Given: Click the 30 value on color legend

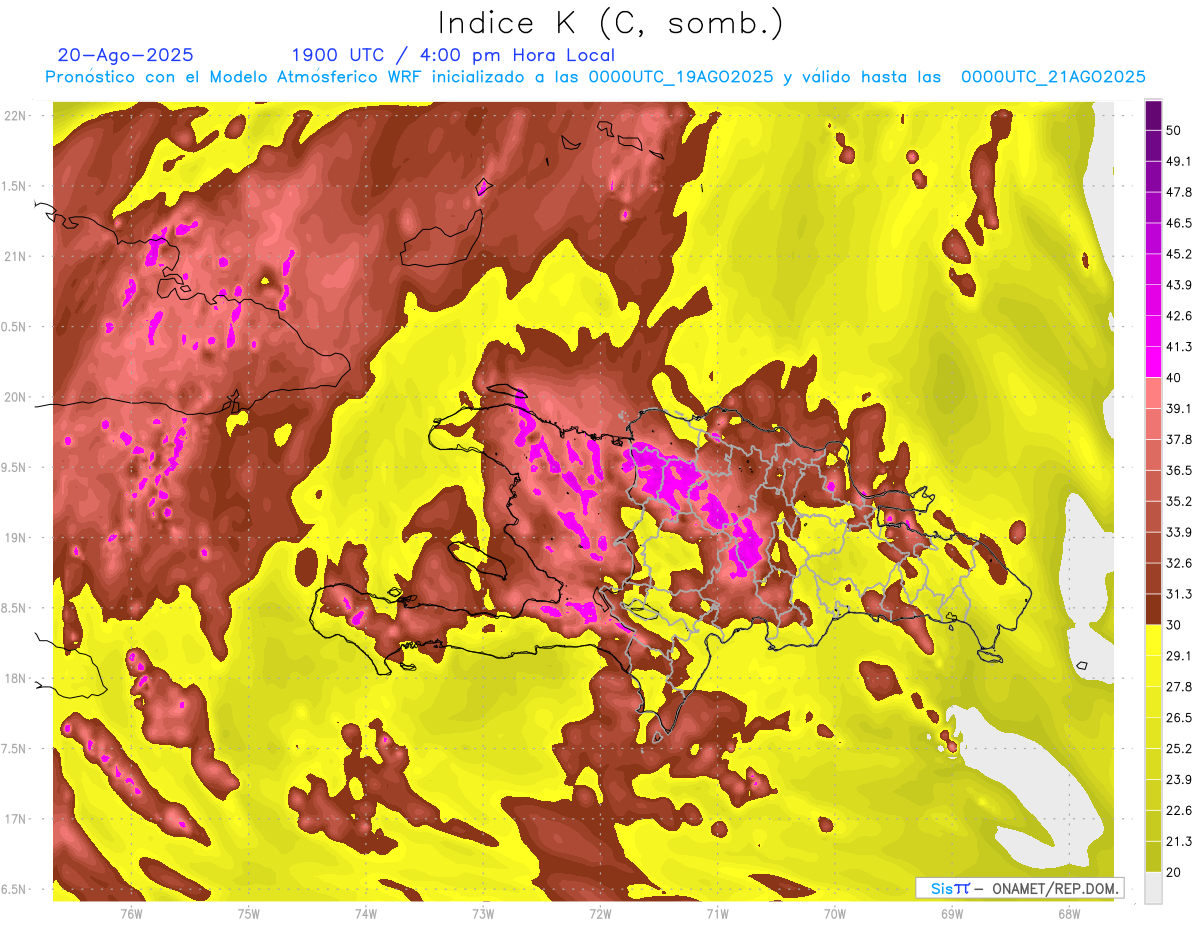Looking at the screenshot, I should click(1175, 625).
